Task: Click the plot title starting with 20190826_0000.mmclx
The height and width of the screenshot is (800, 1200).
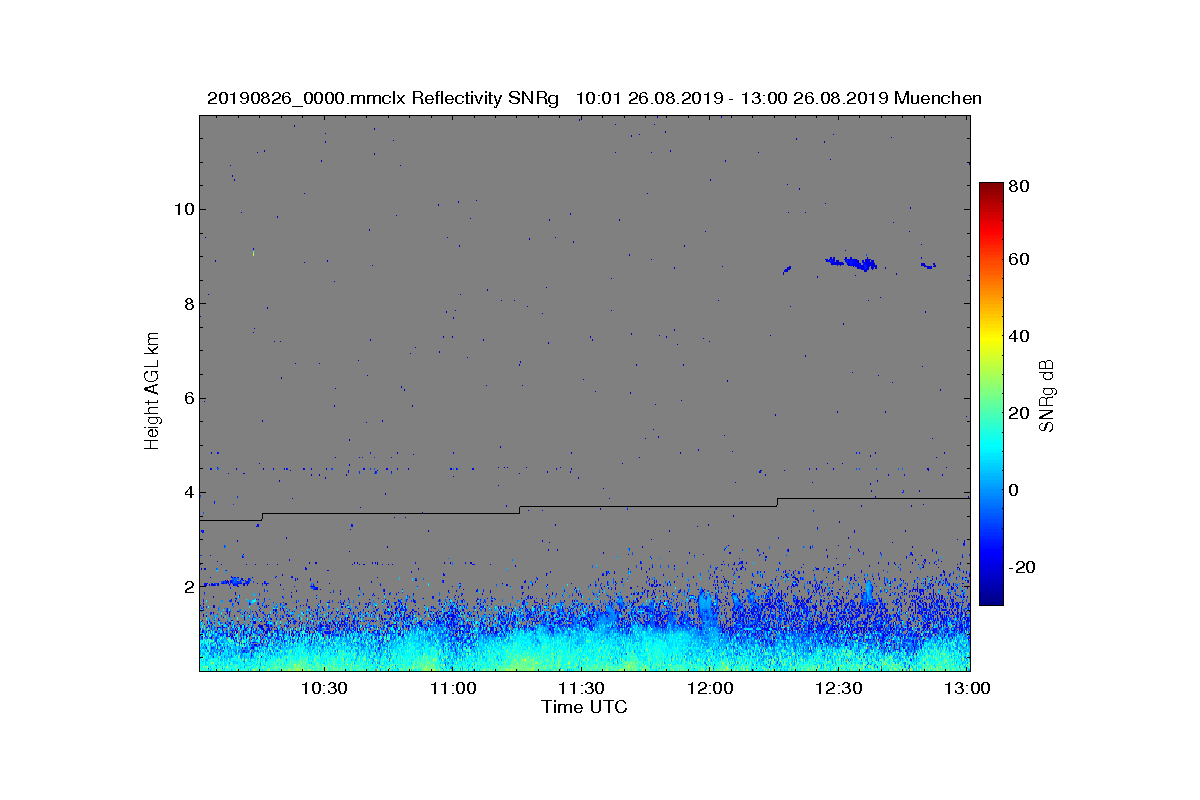Action: (594, 98)
